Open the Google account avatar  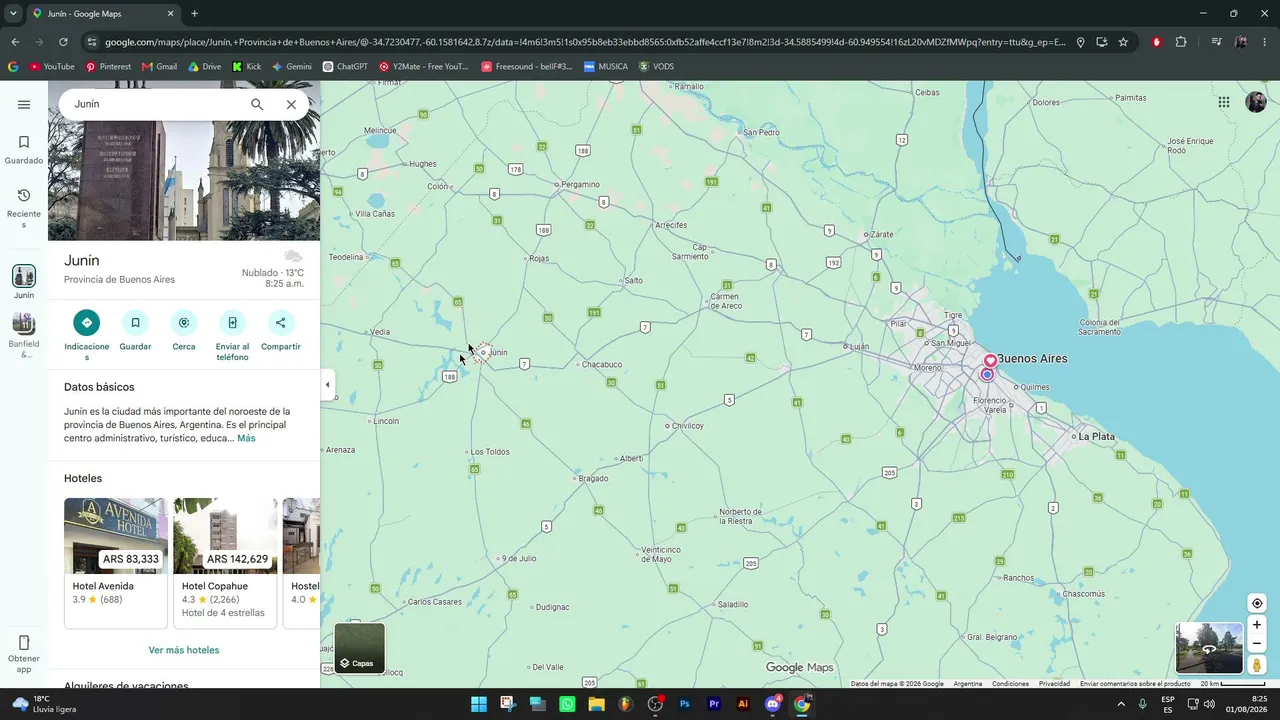[1256, 102]
